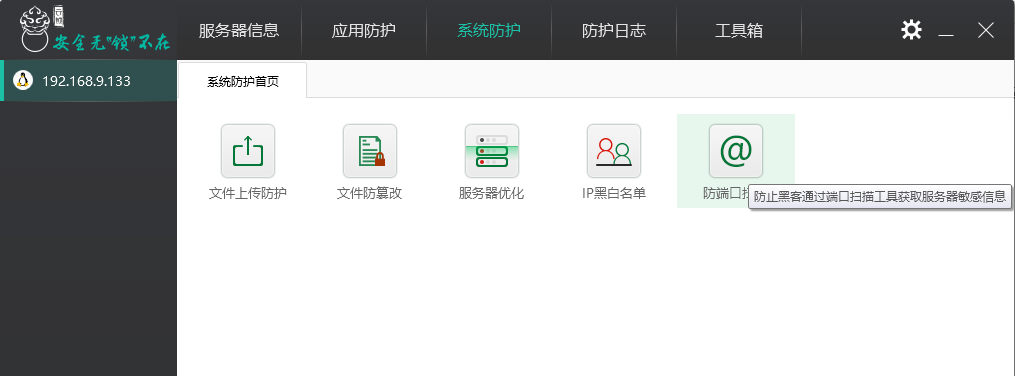Switch to the 服务器信息 tab
The height and width of the screenshot is (376, 1015).
239,30
